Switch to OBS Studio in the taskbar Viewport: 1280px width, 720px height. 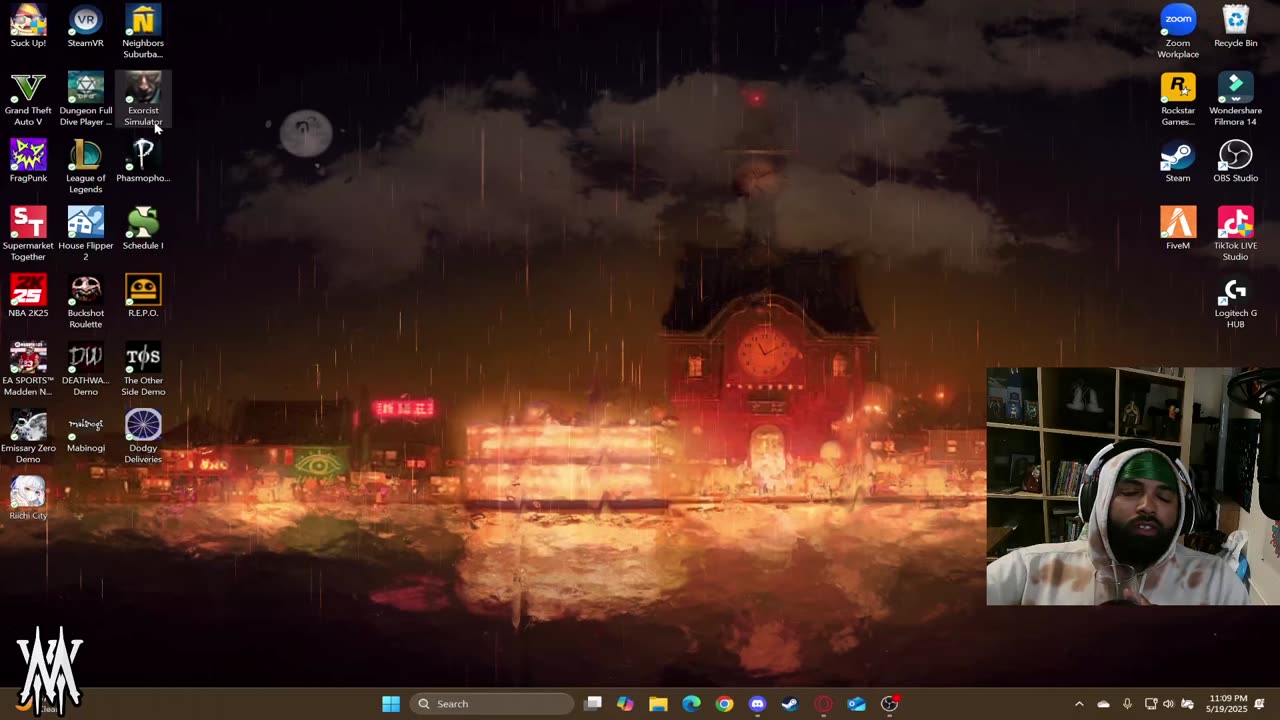click(889, 704)
